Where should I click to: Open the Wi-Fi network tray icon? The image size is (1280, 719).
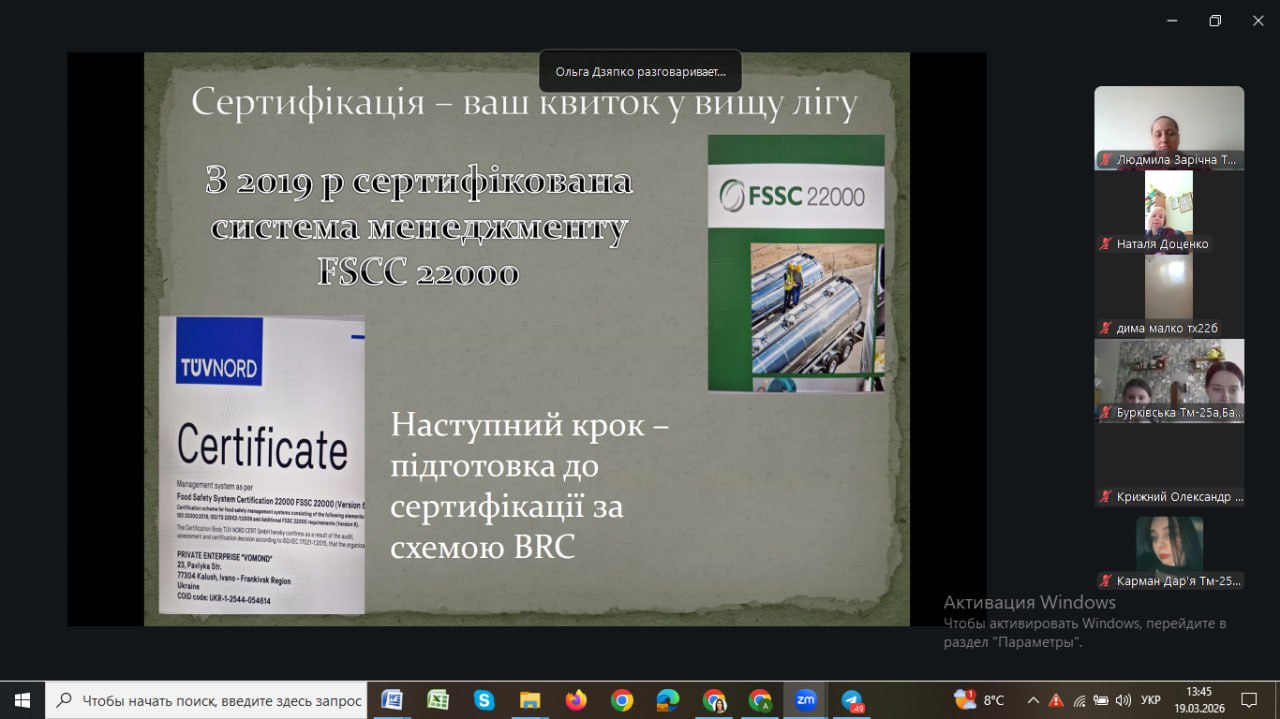point(1079,700)
